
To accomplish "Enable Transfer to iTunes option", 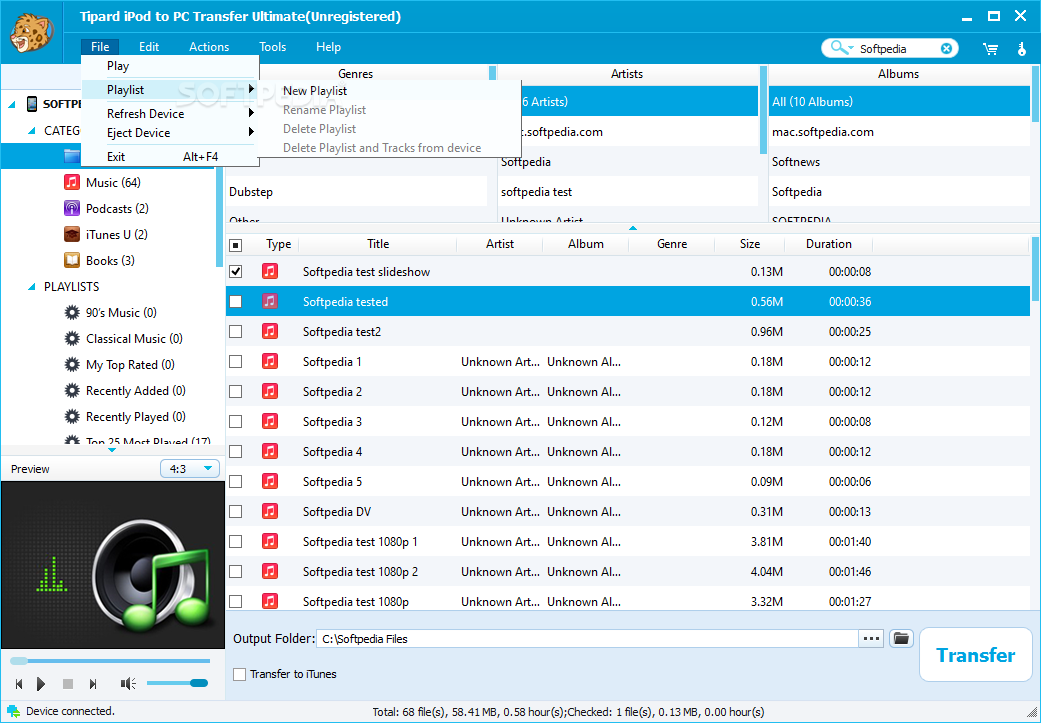I will [240, 674].
